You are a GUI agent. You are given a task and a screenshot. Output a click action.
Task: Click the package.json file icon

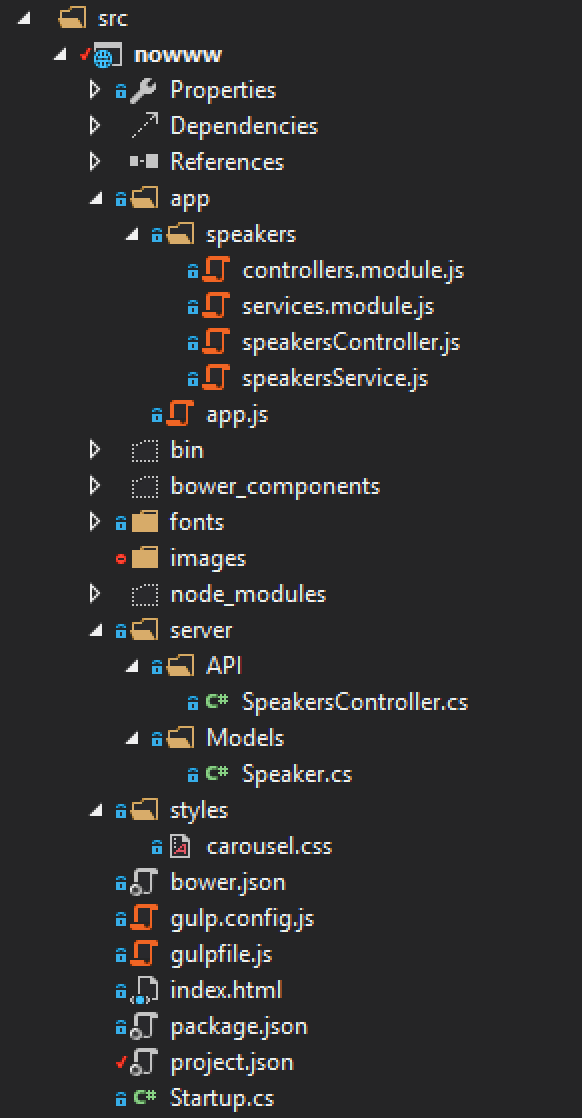click(144, 1027)
